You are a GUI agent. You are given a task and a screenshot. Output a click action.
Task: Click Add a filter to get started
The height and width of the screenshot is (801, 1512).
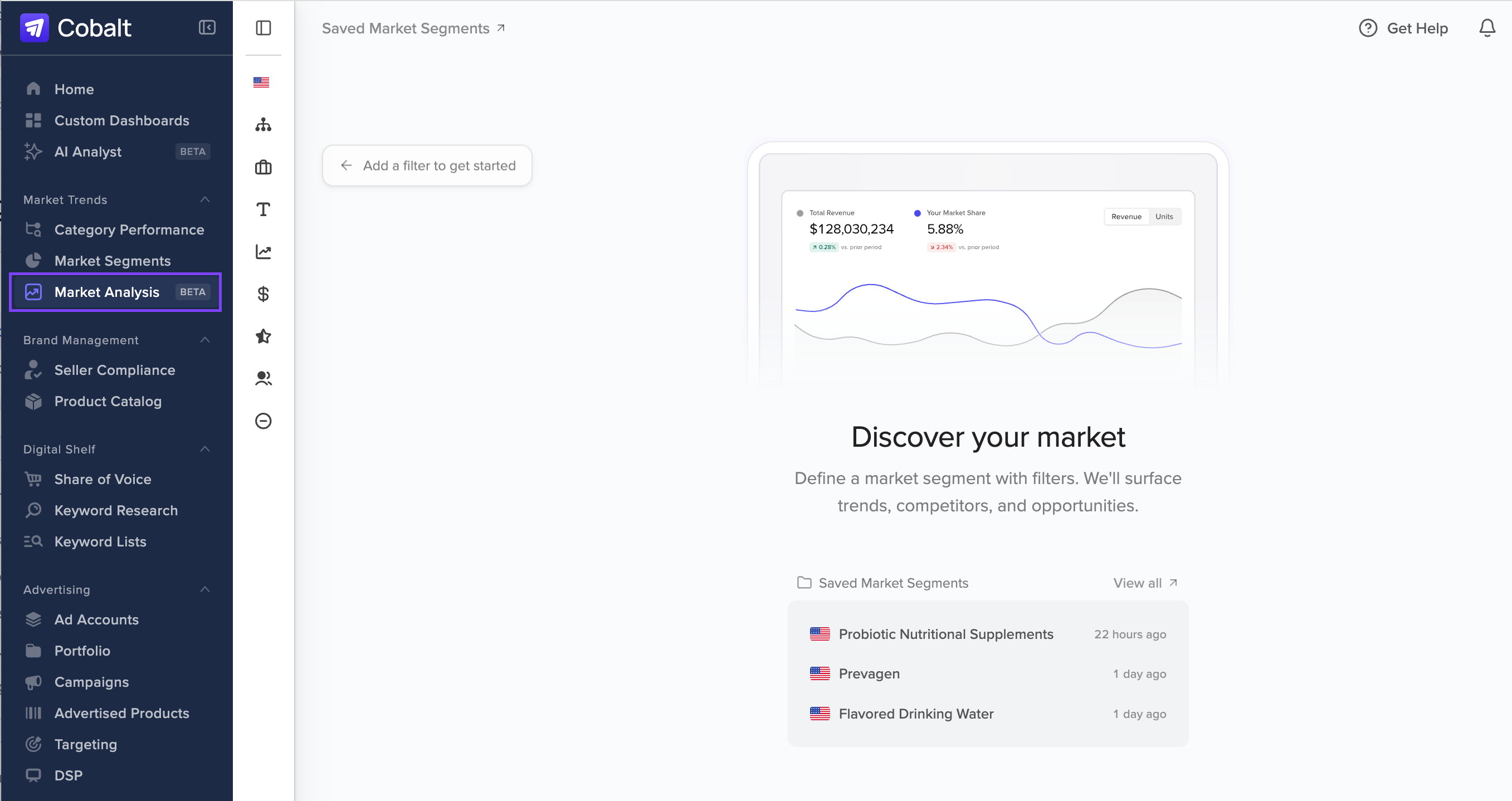427,165
